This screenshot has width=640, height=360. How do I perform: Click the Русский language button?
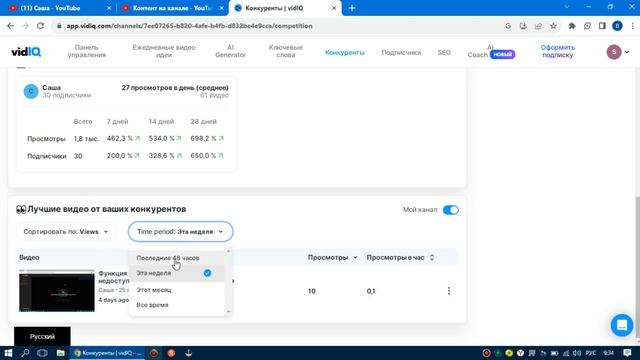(42, 336)
